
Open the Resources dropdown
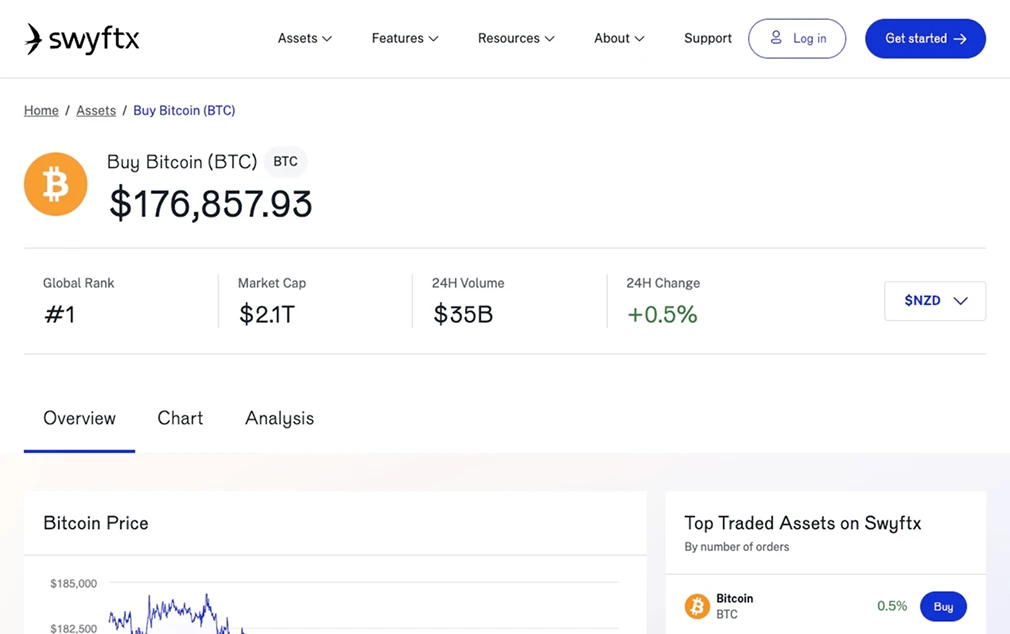(x=516, y=39)
